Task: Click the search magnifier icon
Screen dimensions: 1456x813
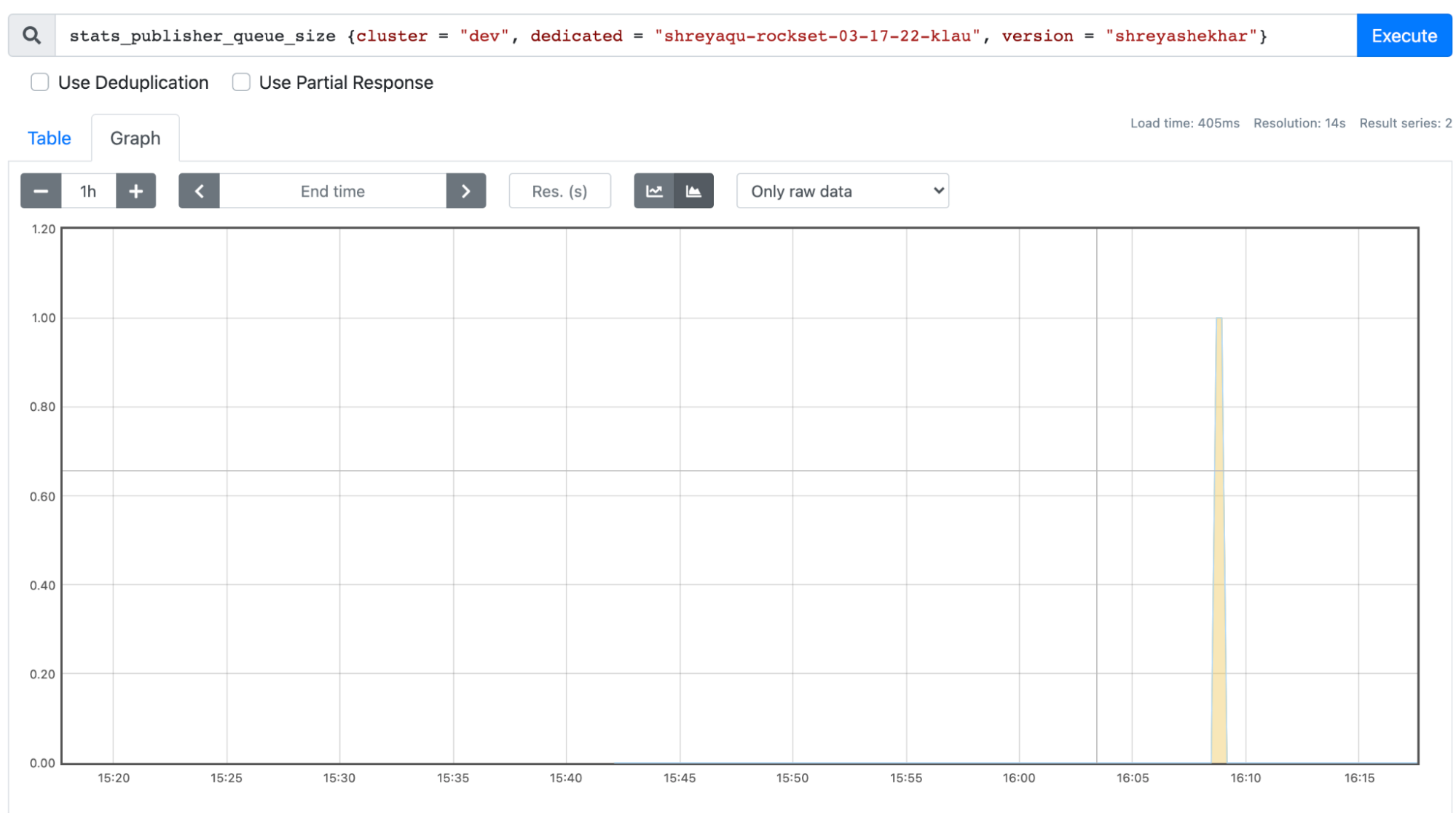Action: click(31, 35)
